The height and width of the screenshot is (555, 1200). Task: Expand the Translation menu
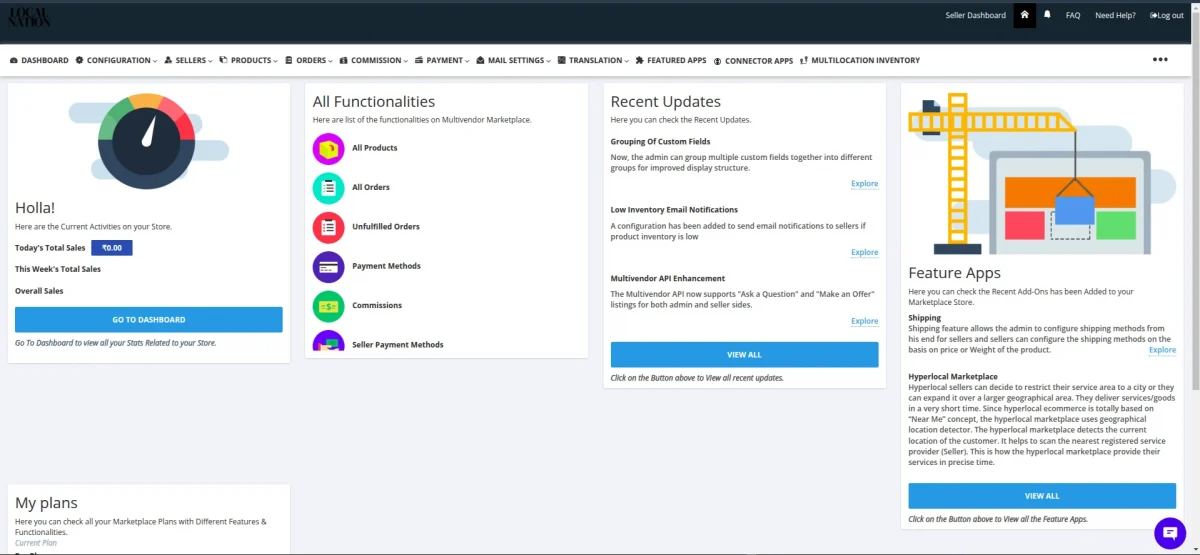coord(593,60)
